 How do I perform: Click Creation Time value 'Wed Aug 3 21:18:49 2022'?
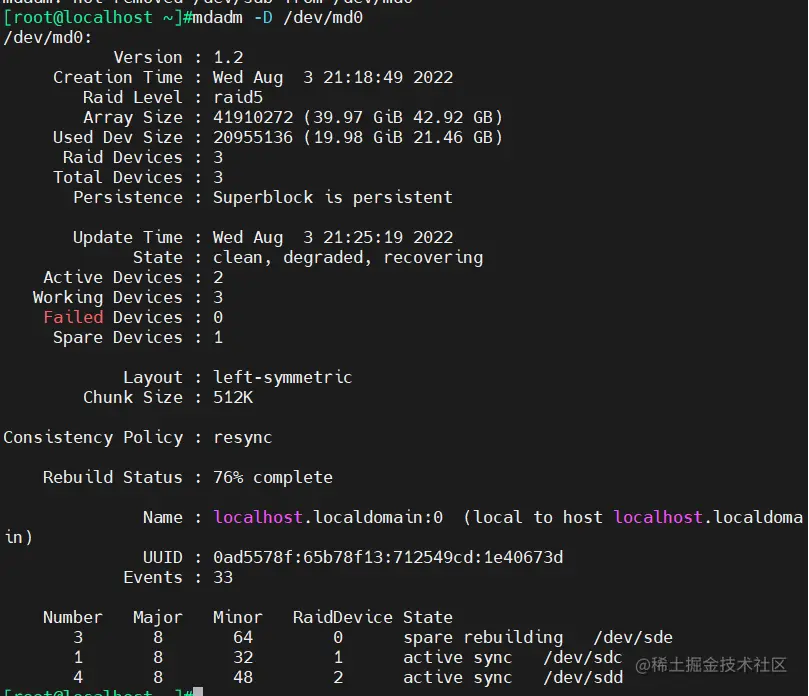point(333,77)
